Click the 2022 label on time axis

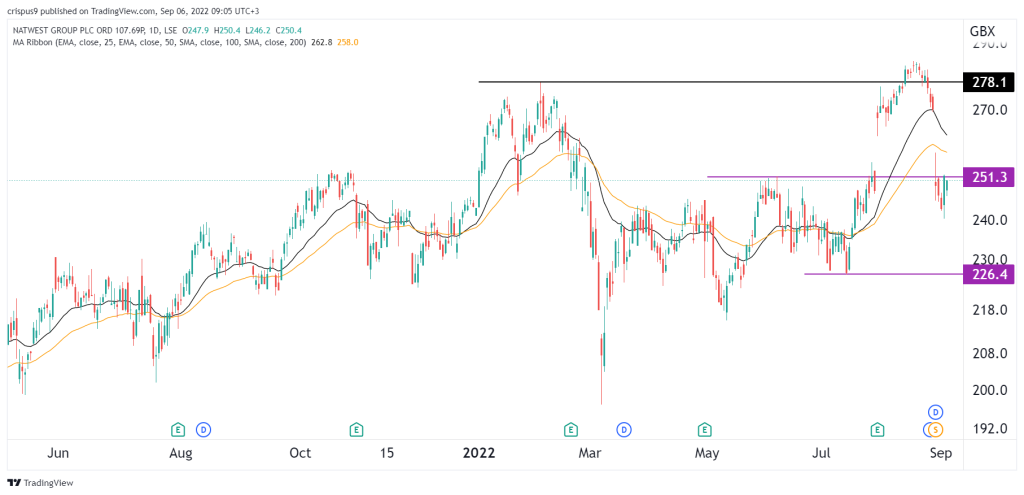click(x=481, y=453)
